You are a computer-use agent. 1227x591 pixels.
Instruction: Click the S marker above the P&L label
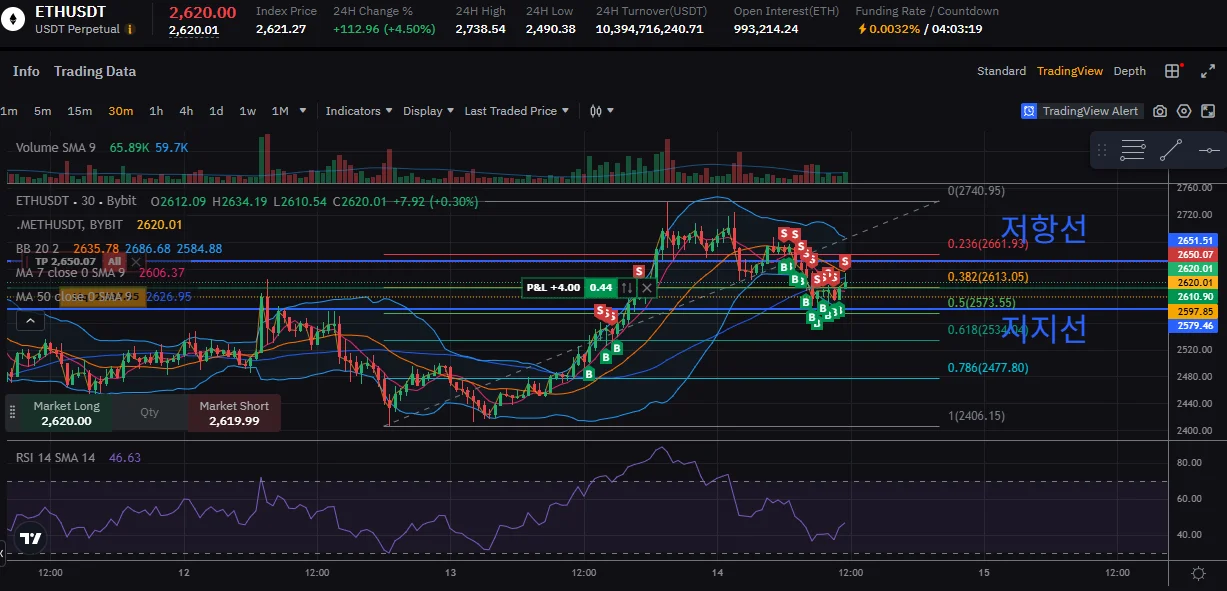tap(638, 271)
